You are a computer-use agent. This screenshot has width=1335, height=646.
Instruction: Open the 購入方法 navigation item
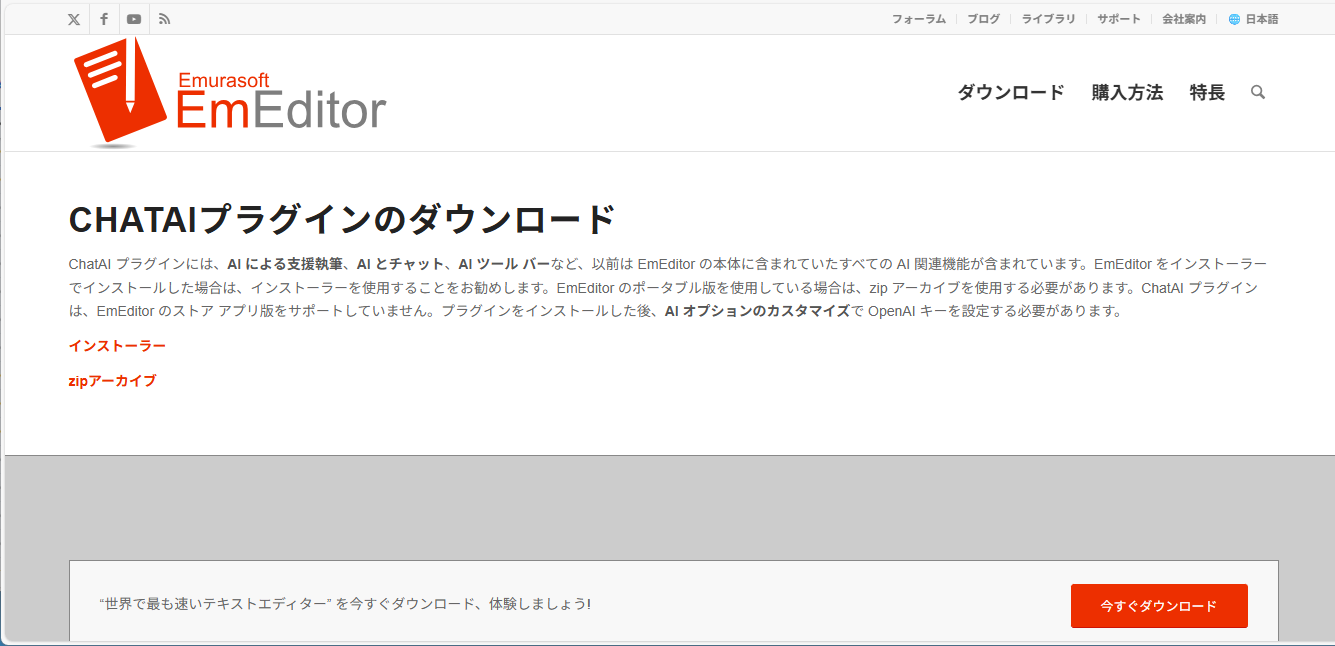(1127, 92)
